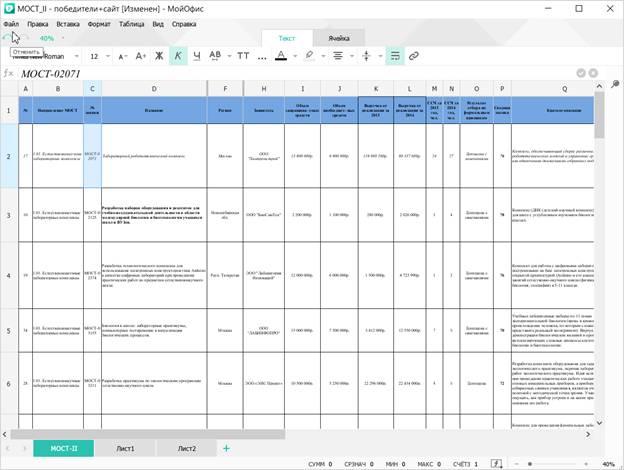Add a new sheet with the plus icon
624x470 pixels.
click(x=226, y=448)
